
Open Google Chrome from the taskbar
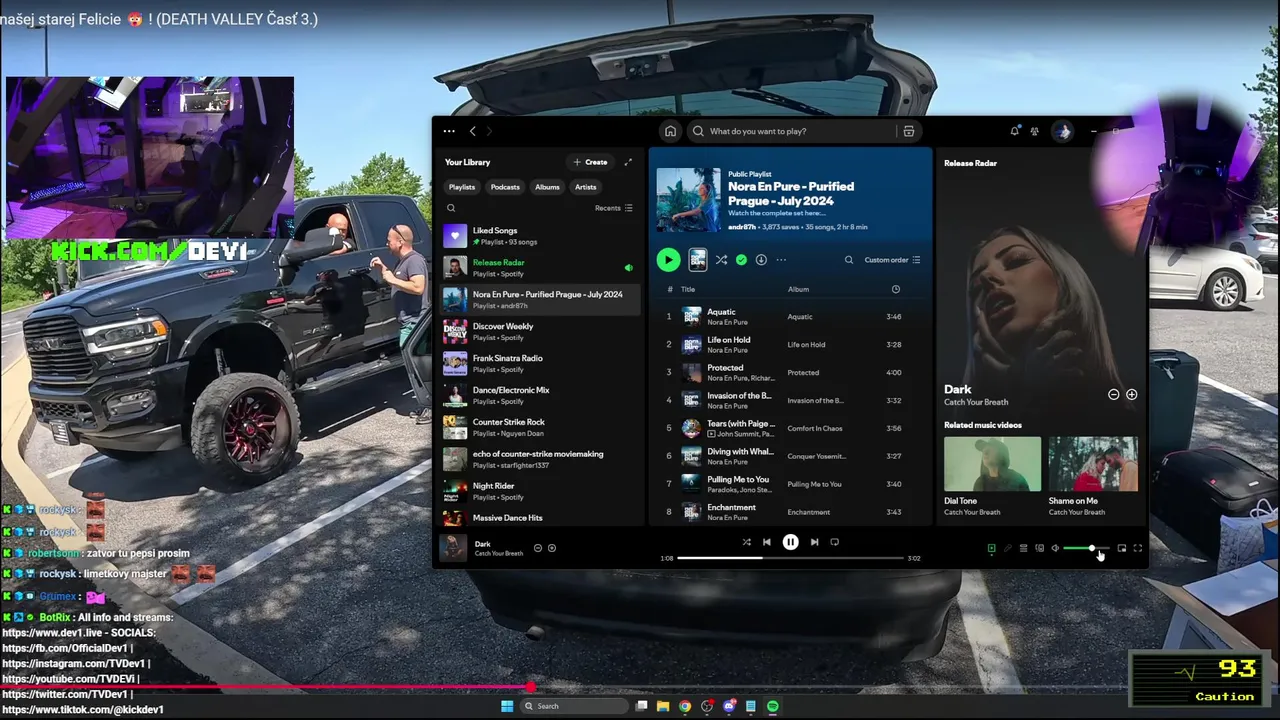point(685,706)
